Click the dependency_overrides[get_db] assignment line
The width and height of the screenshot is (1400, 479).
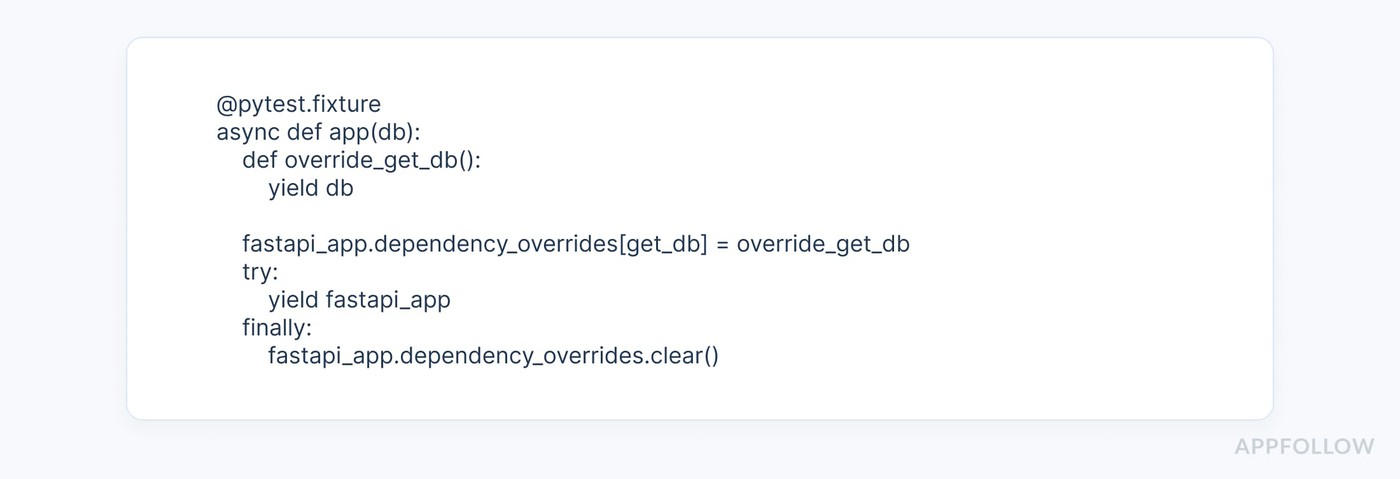pyautogui.click(x=576, y=244)
